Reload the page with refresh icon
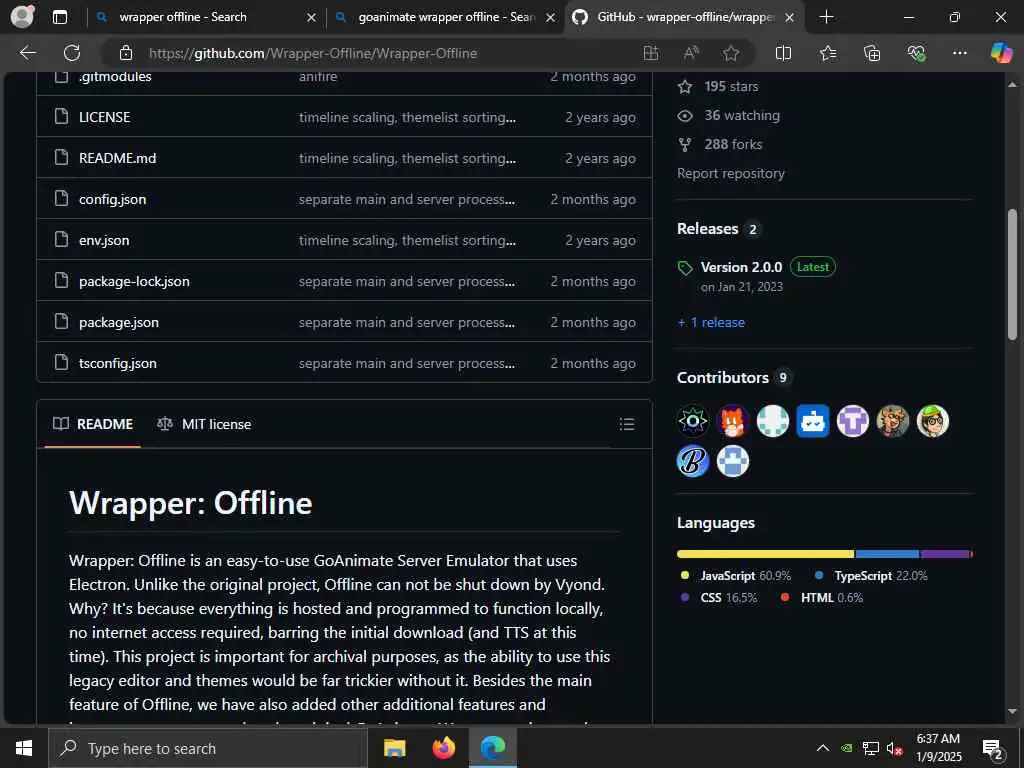1024x768 pixels. 72,53
